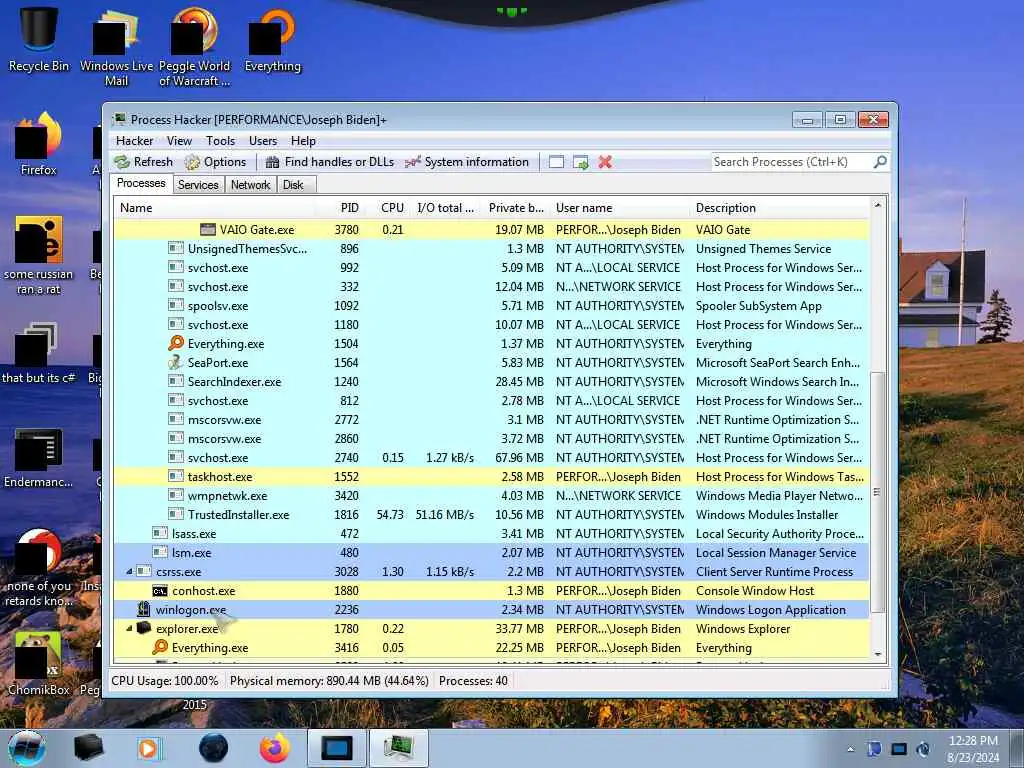Click the process list scroll down arrow
The width and height of the screenshot is (1024, 768).
878,654
